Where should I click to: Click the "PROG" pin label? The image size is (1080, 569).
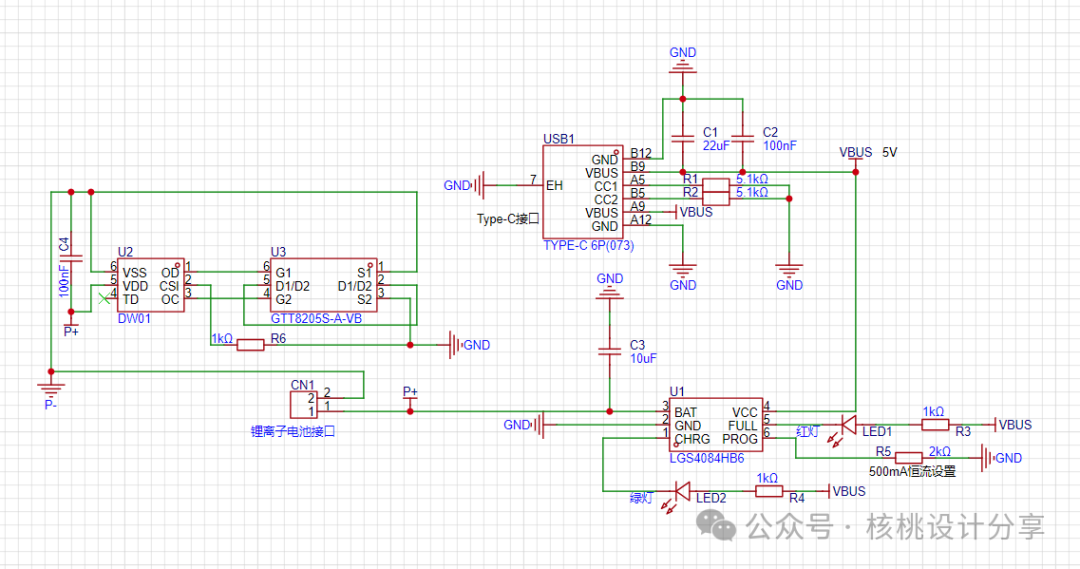tap(740, 439)
